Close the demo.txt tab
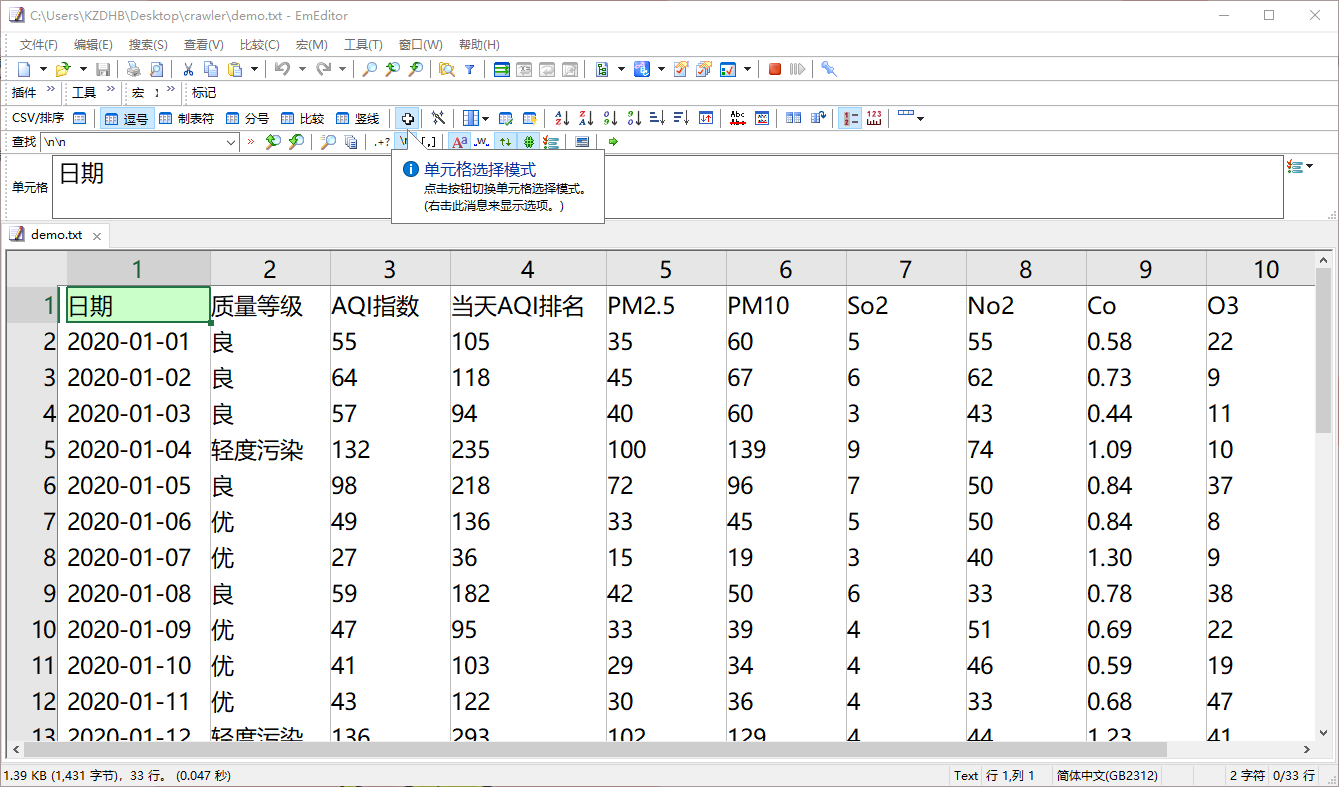The image size is (1339, 787). (x=97, y=236)
